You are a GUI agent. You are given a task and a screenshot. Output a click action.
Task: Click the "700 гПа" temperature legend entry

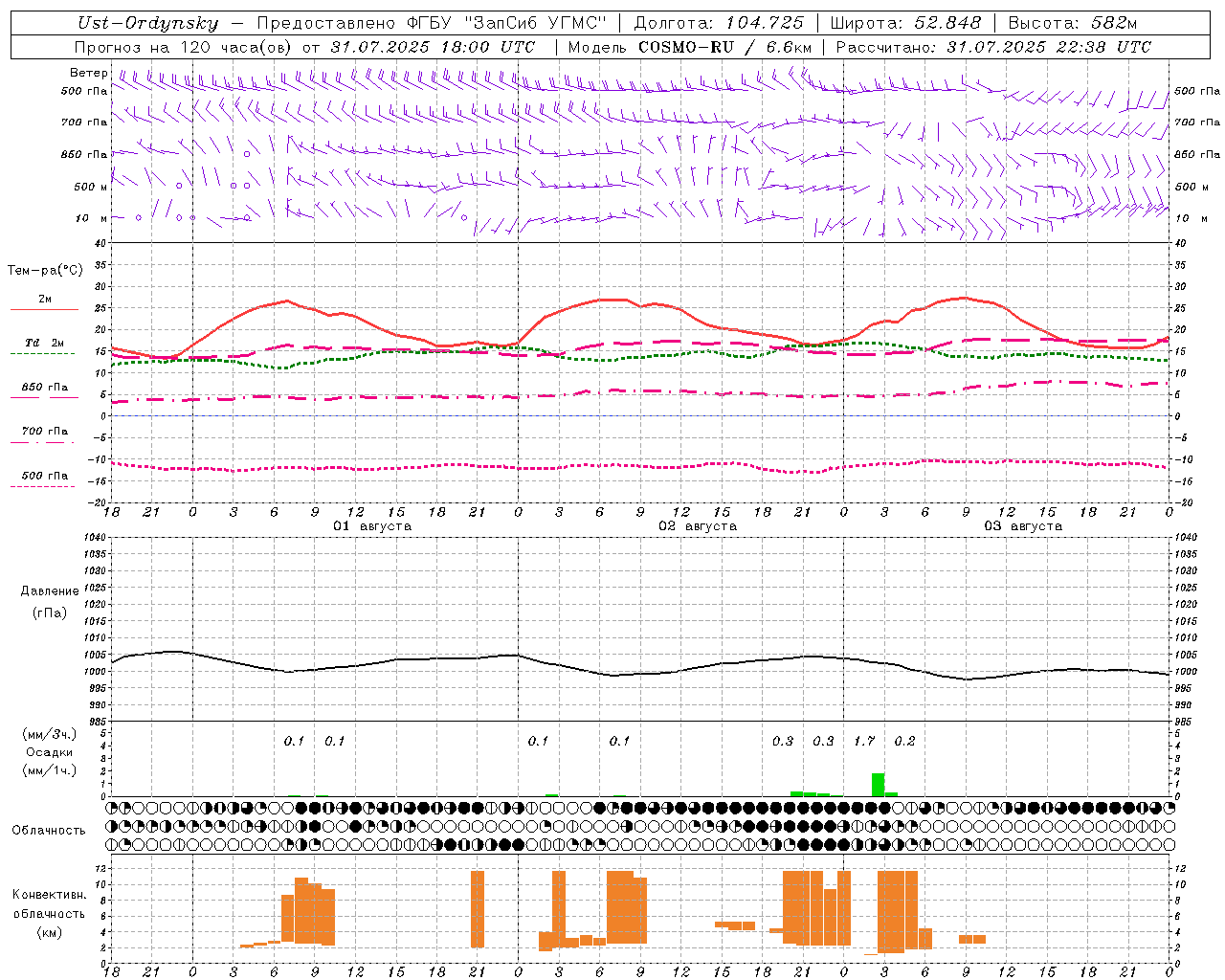(x=45, y=431)
